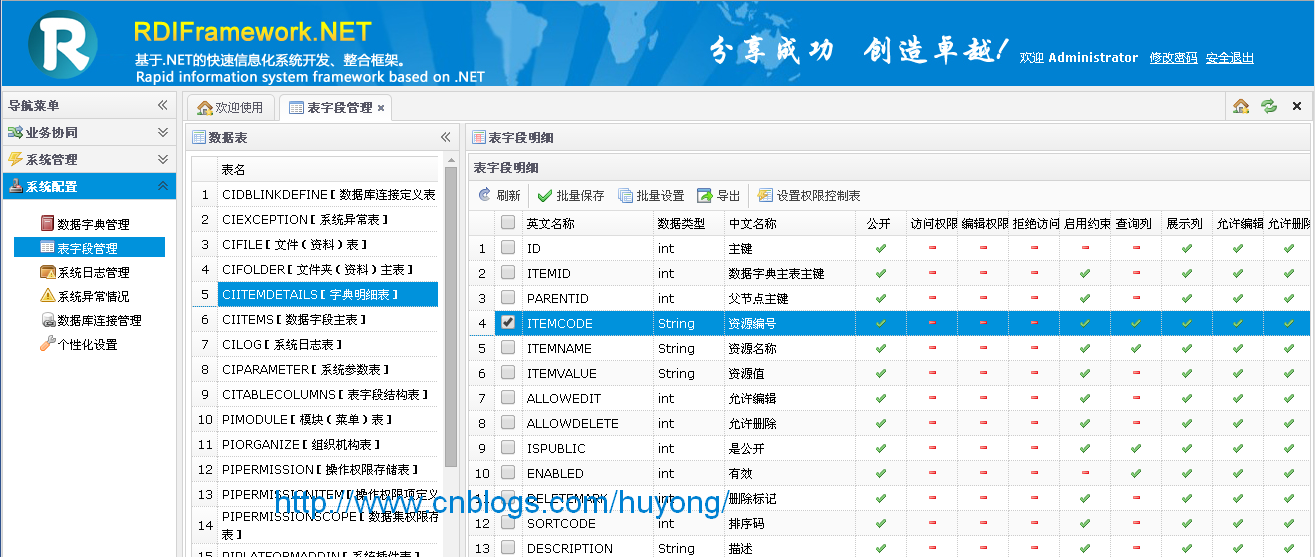Image resolution: width=1315 pixels, height=557 pixels.
Task: Open 个性化设置 menu item
Action: (87, 344)
